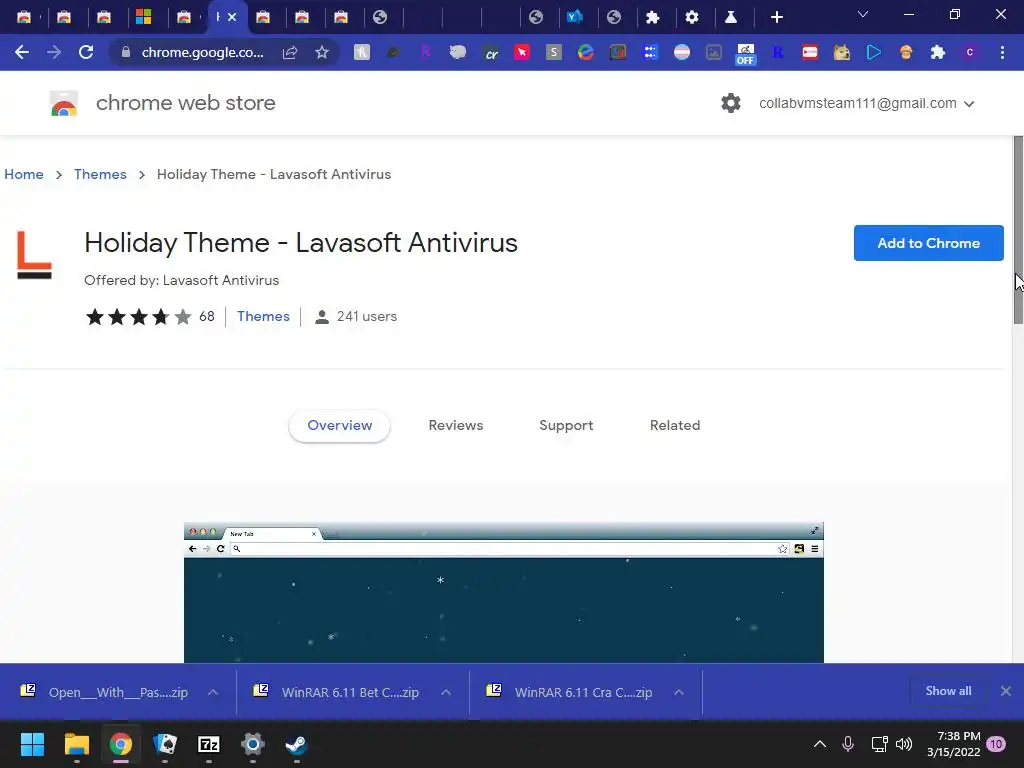Click the 68 ratings count

point(206,316)
